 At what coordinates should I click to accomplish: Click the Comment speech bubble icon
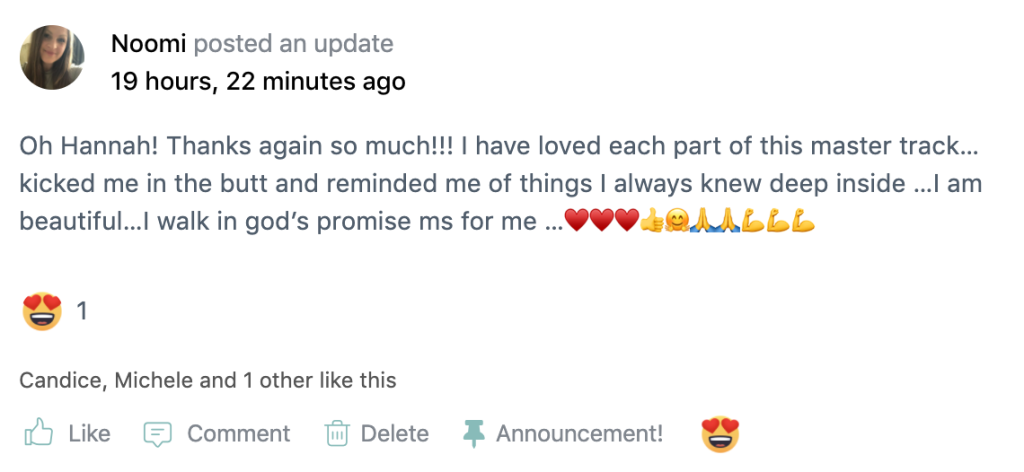coord(158,434)
